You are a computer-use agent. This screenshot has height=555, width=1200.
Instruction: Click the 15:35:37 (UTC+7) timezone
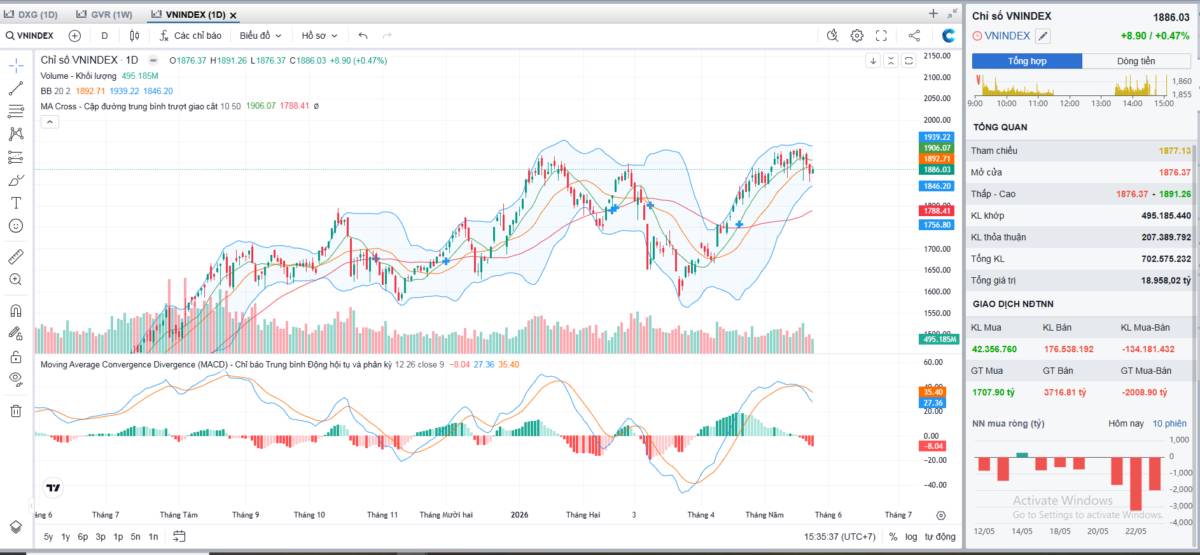840,537
